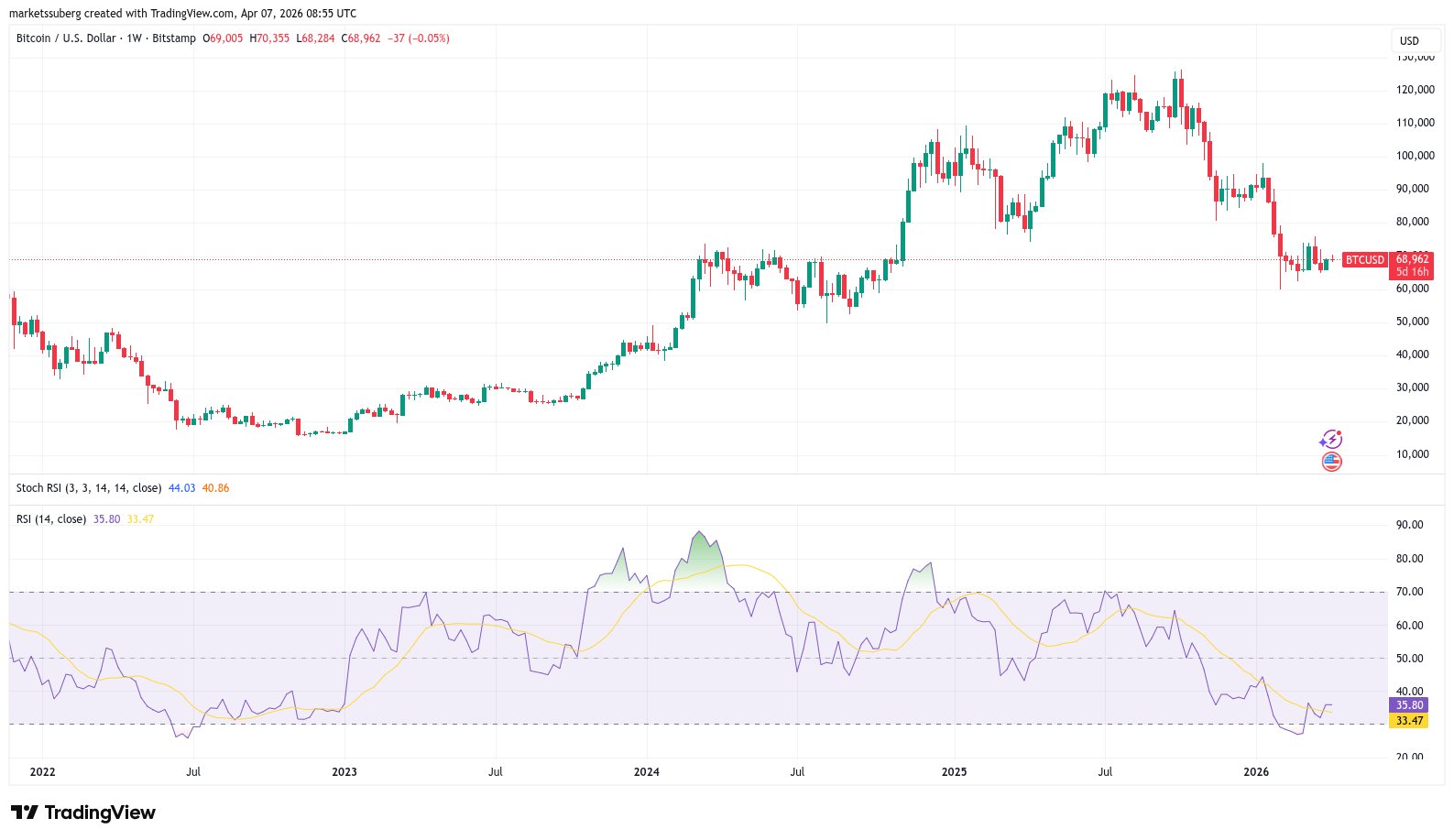Click the 2022 label on the time axis
The width and height of the screenshot is (1454, 840).
[x=42, y=772]
